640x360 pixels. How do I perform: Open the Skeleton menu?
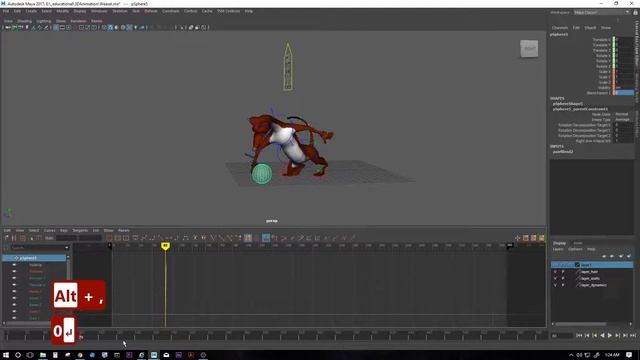(x=120, y=11)
